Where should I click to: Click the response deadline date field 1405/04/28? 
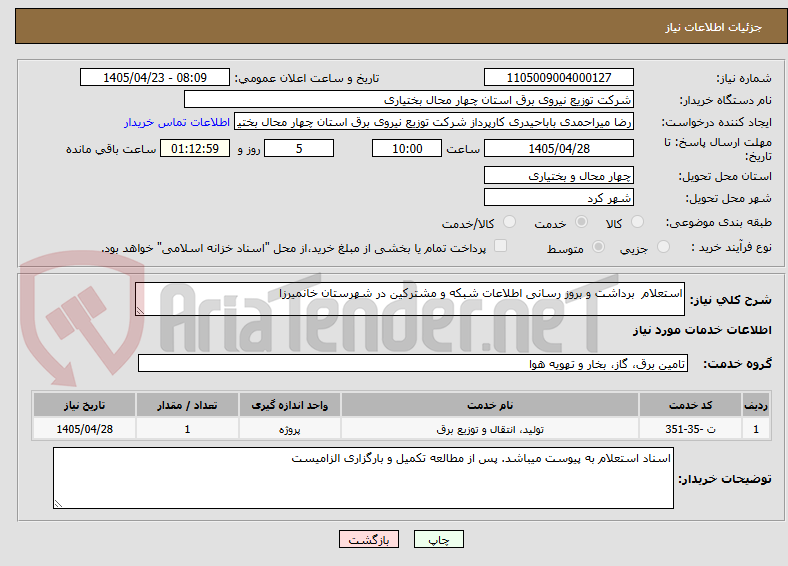pyautogui.click(x=559, y=148)
